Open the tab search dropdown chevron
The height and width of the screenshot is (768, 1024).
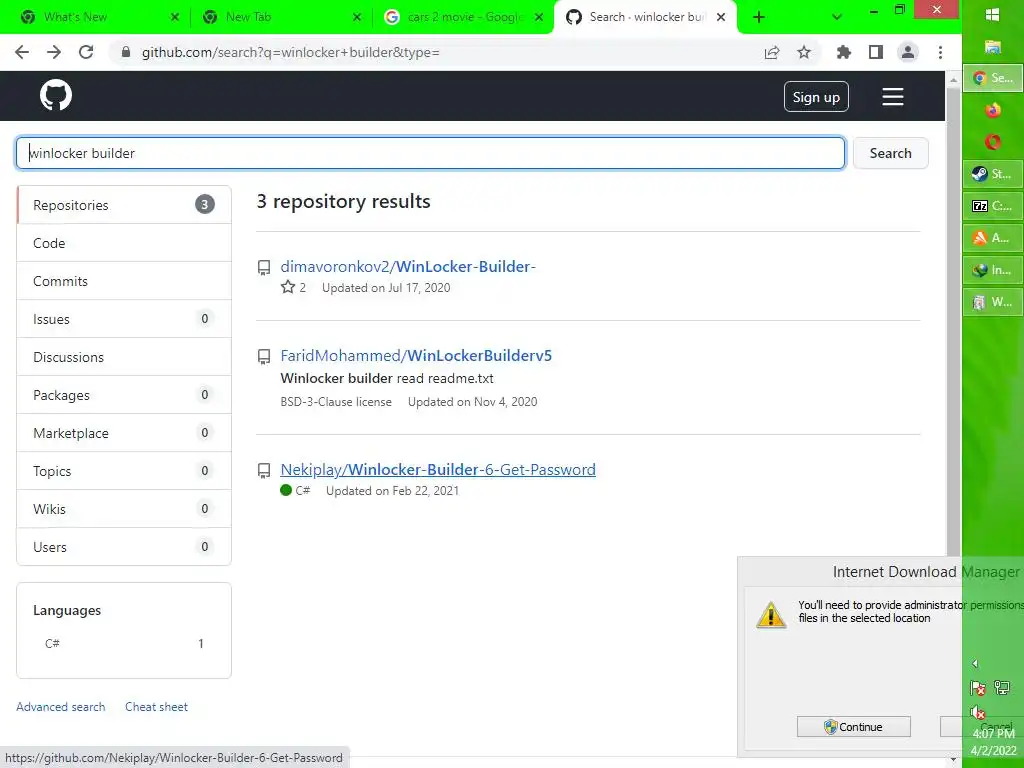click(x=837, y=17)
